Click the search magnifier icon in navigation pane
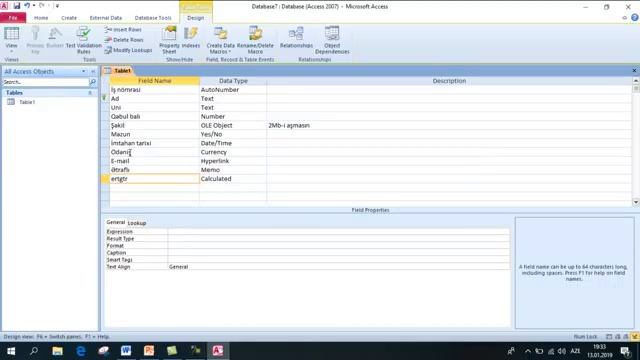This screenshot has height=360, width=640. click(93, 82)
